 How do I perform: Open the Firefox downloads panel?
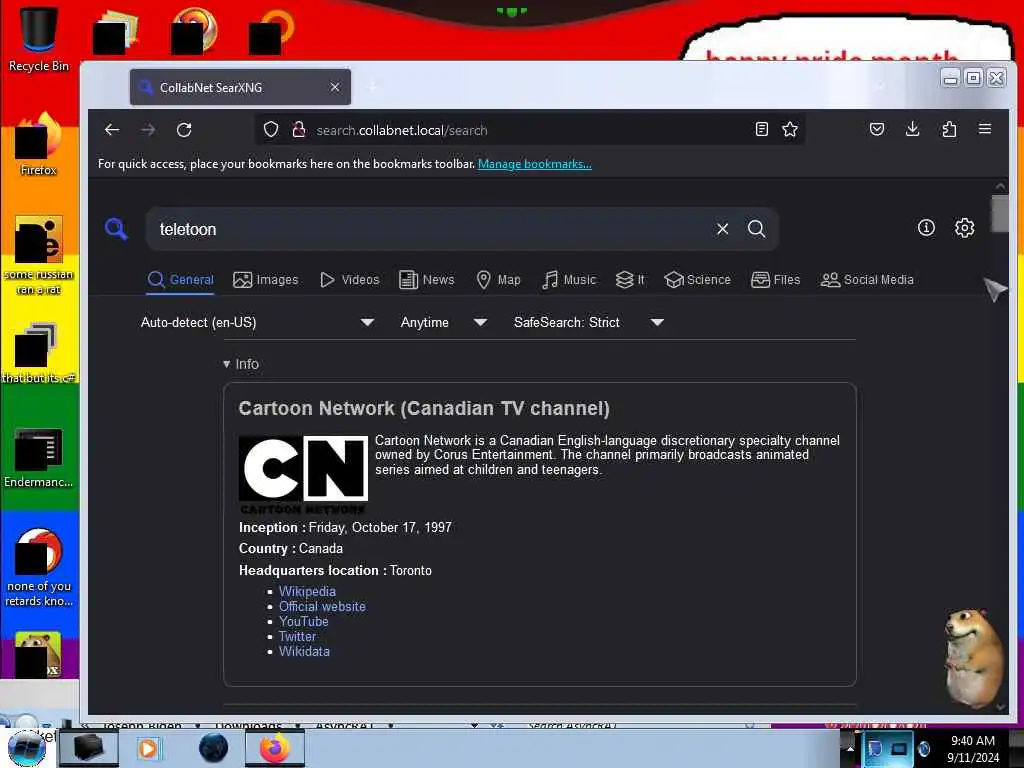(913, 129)
